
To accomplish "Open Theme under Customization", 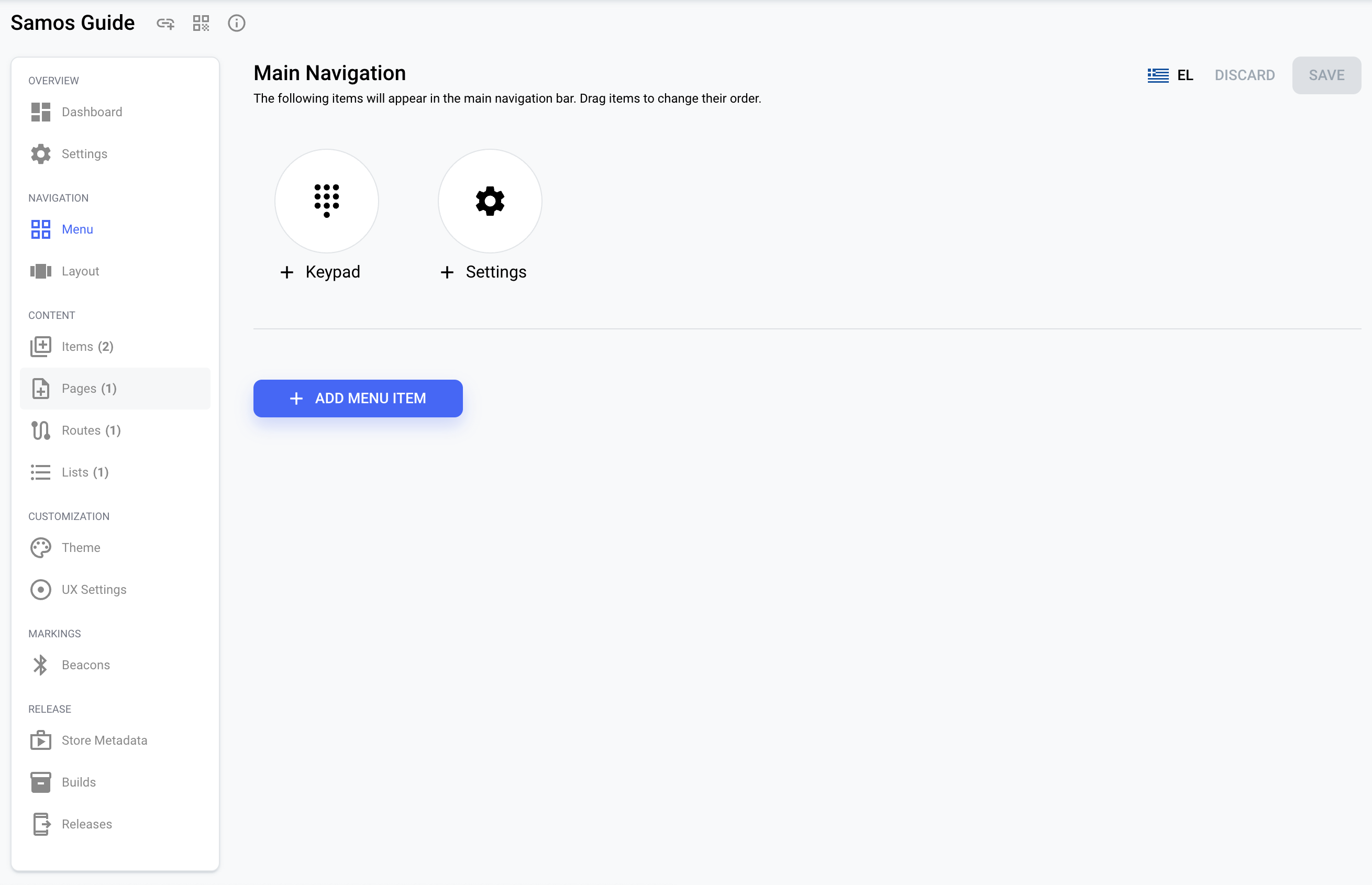I will click(x=81, y=547).
